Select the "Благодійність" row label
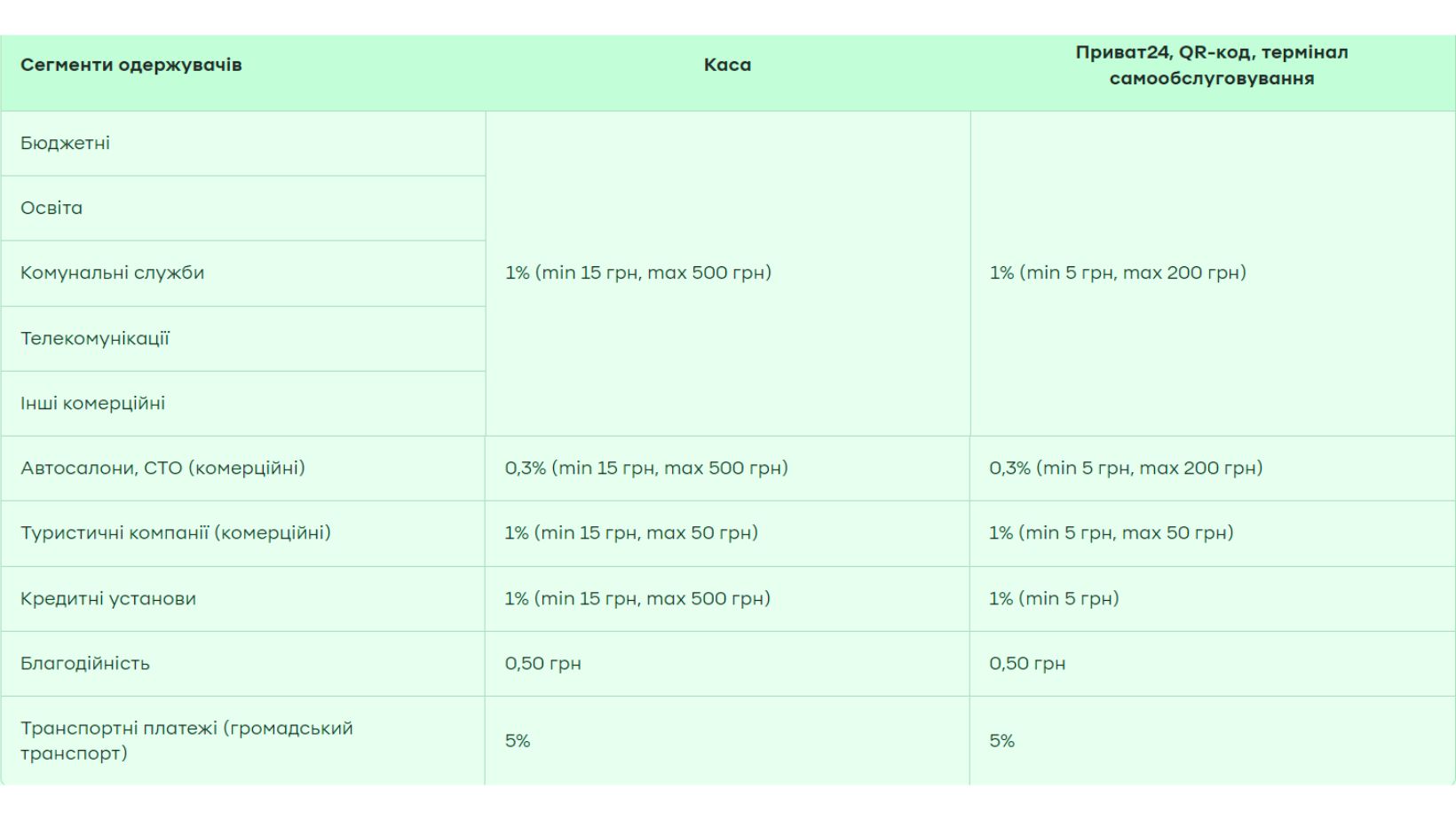 point(85,663)
